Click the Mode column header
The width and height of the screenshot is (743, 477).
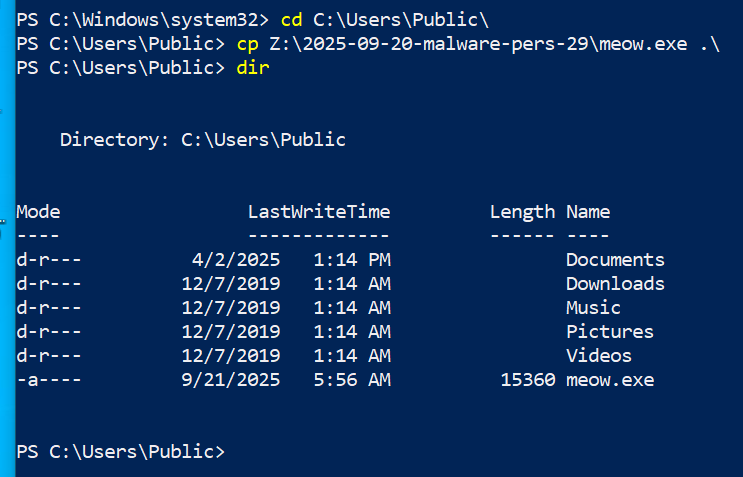(x=38, y=212)
